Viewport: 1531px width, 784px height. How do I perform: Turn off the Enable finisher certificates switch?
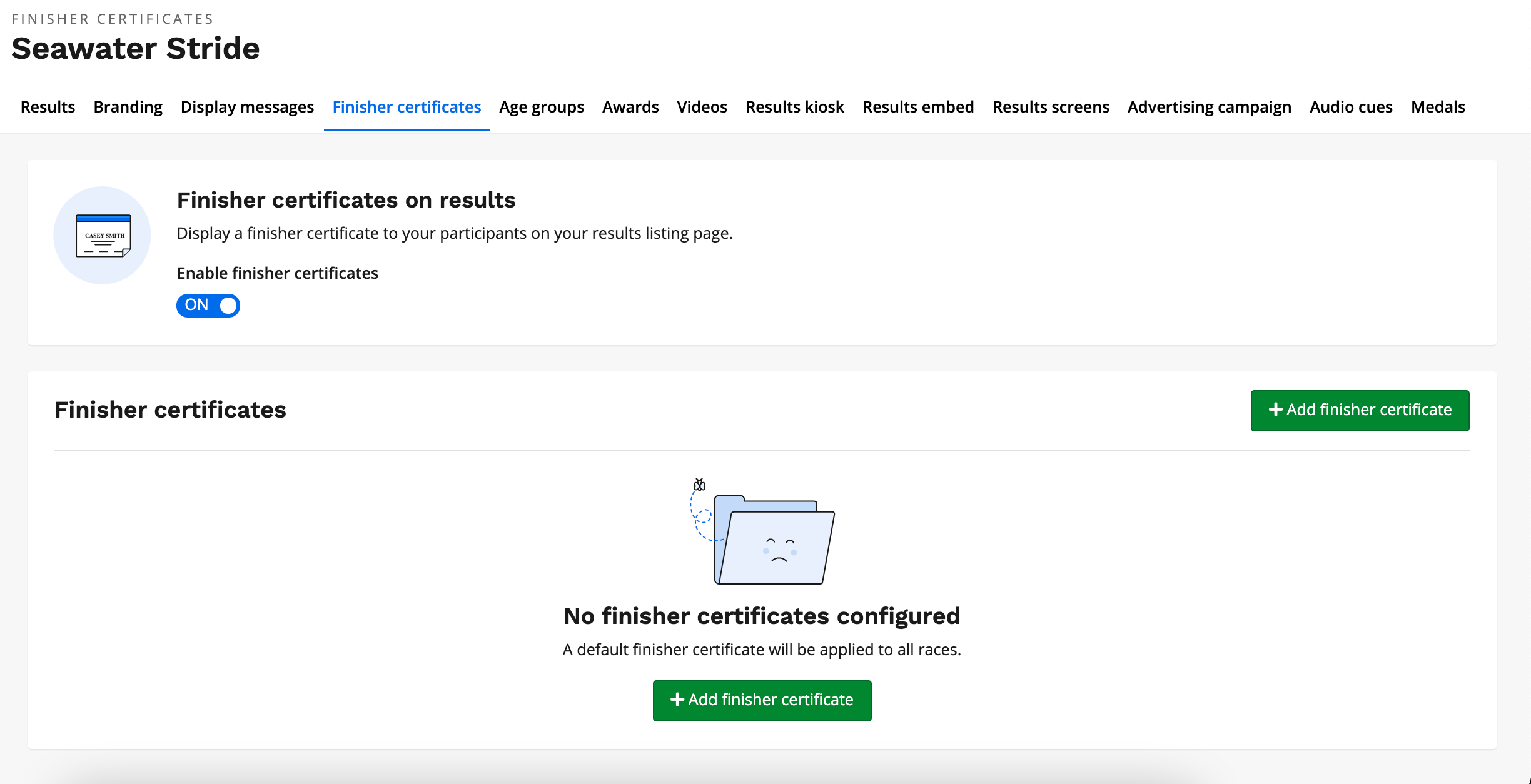click(208, 305)
